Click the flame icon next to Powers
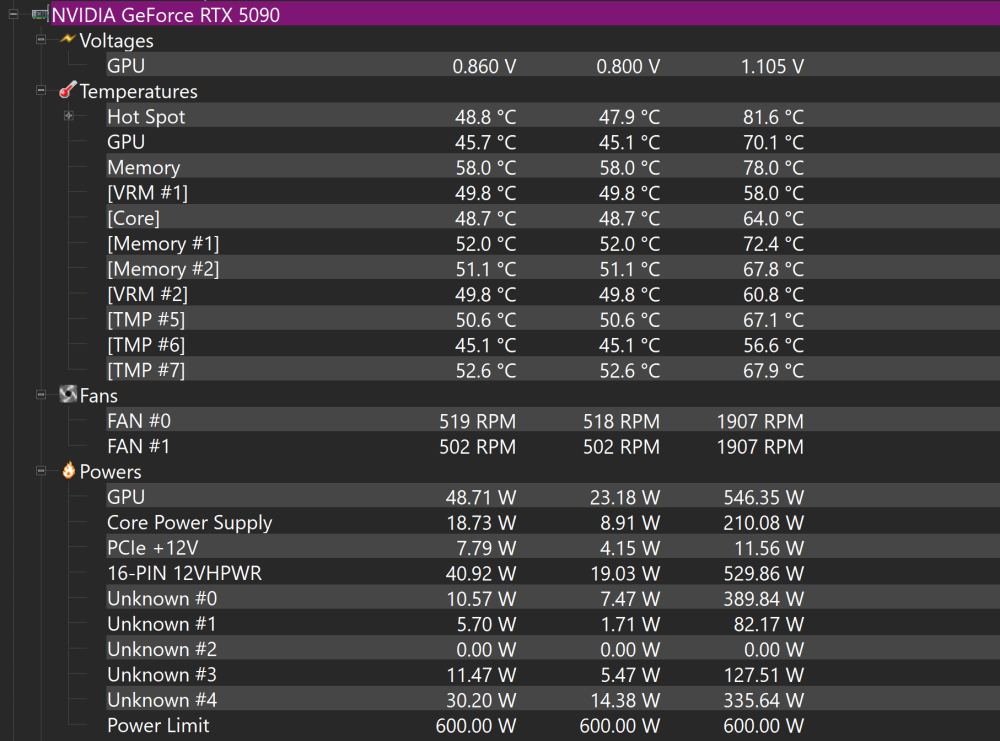This screenshot has width=1000, height=741. [68, 471]
